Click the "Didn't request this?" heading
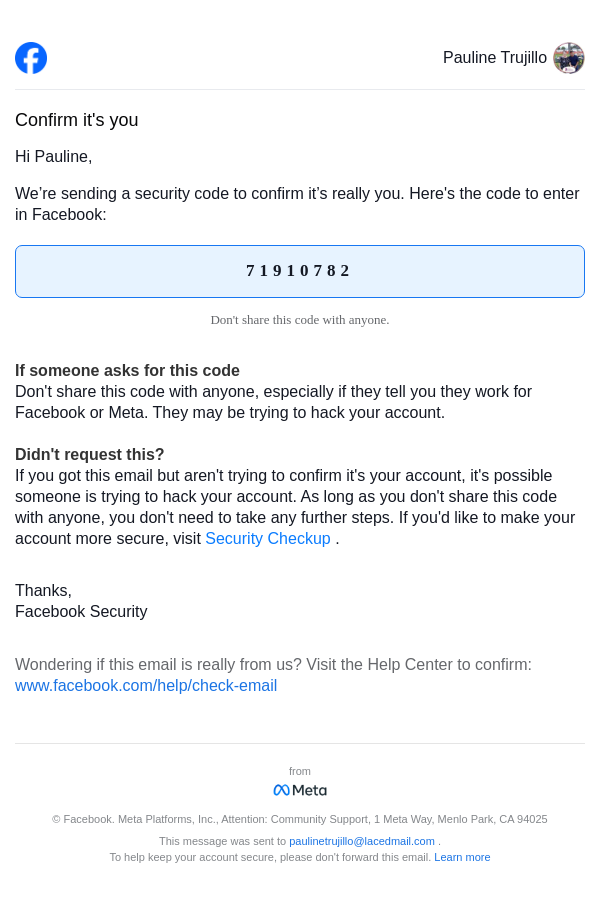 (x=90, y=455)
